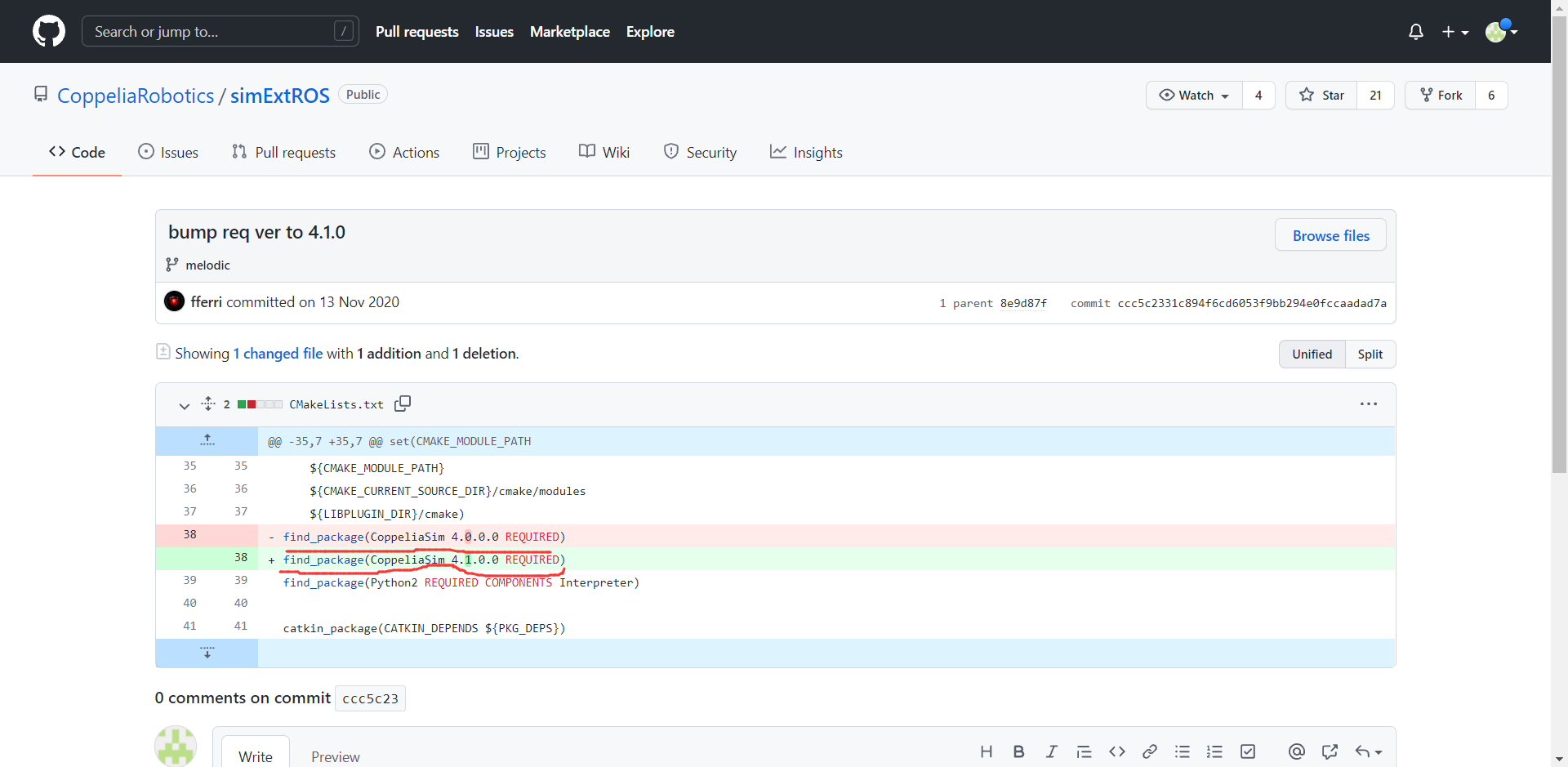
Task: Open the melodic branch link
Action: [x=207, y=265]
